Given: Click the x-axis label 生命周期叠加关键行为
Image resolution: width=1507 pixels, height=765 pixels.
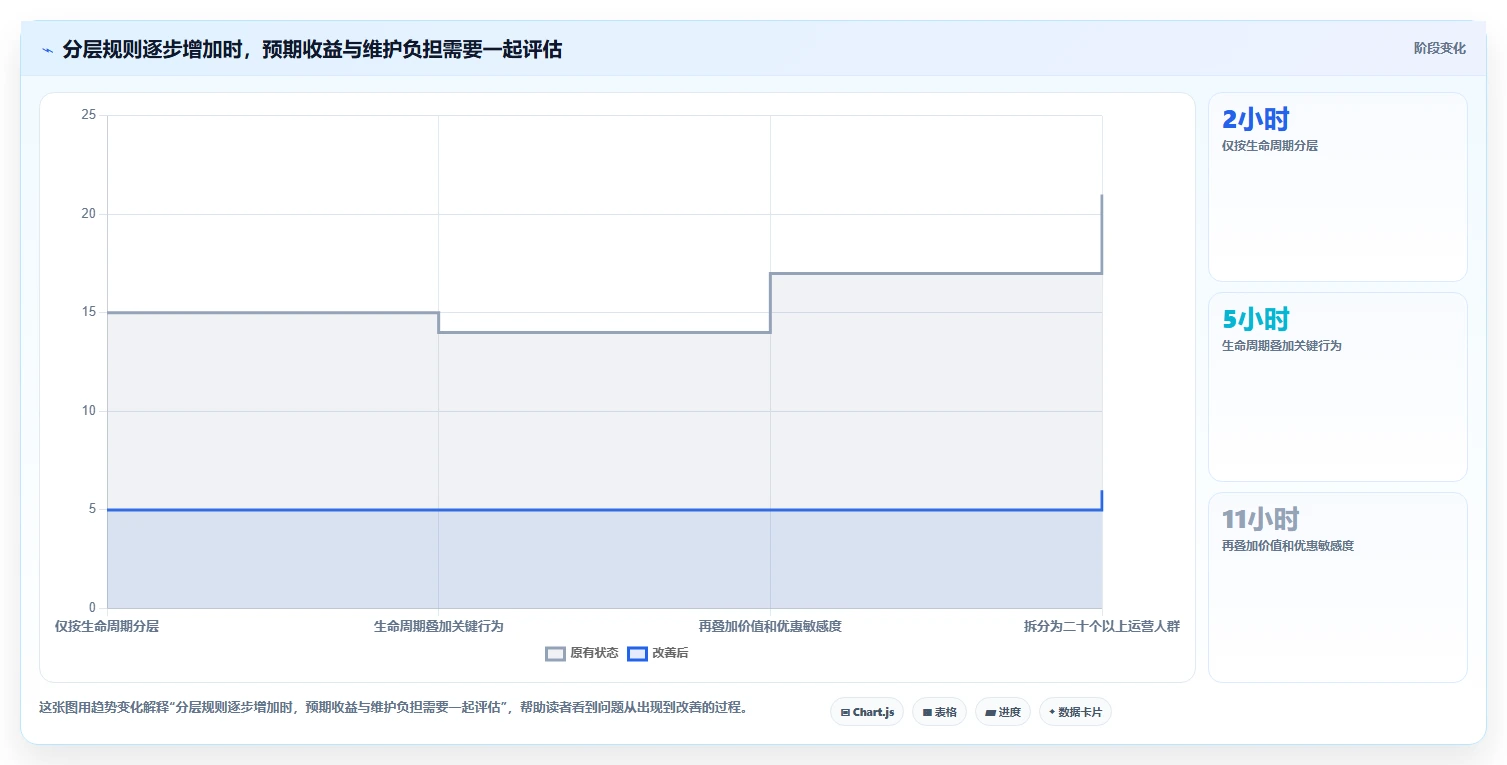Looking at the screenshot, I should coord(438,627).
